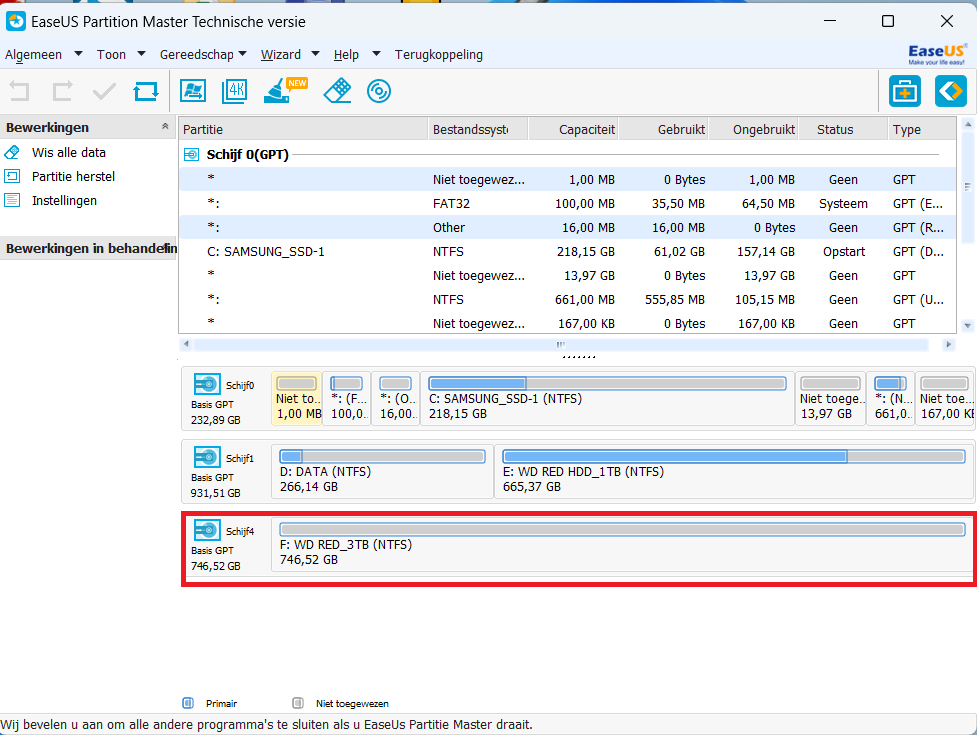The image size is (977, 735).
Task: Sort by the Partitie column header
Action: tap(303, 130)
